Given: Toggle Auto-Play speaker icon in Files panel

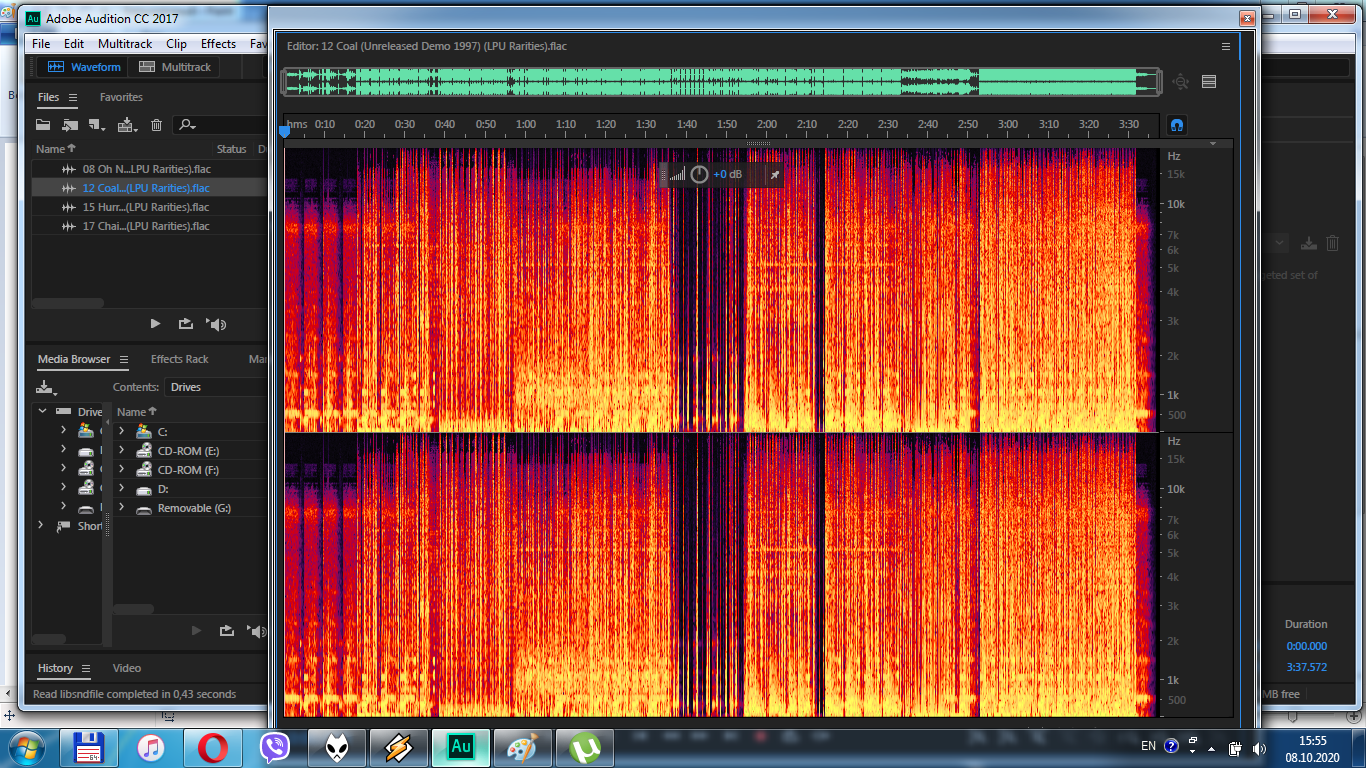Looking at the screenshot, I should (x=216, y=324).
